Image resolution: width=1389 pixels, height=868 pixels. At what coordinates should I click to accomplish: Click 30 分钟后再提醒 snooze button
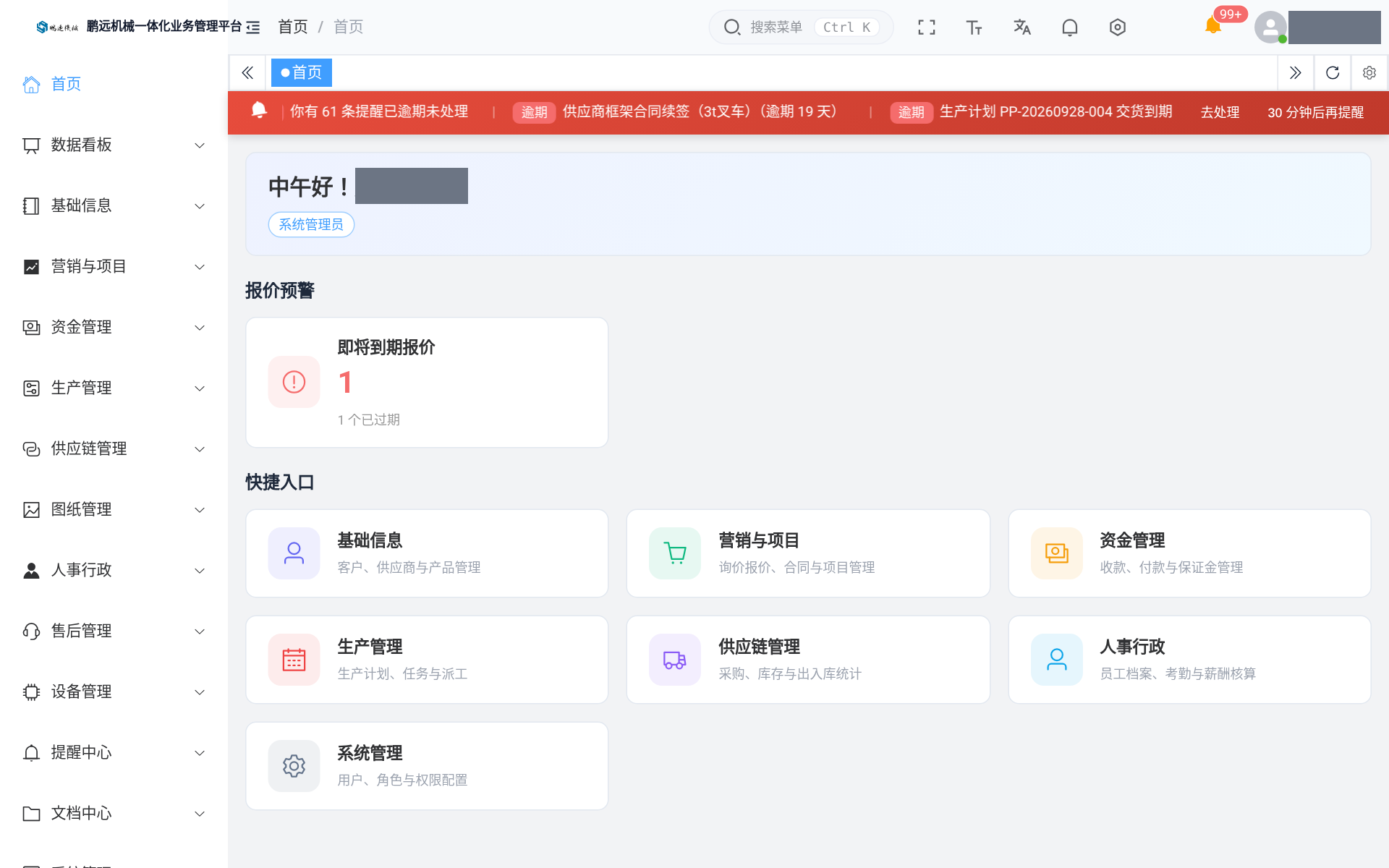[x=1315, y=113]
